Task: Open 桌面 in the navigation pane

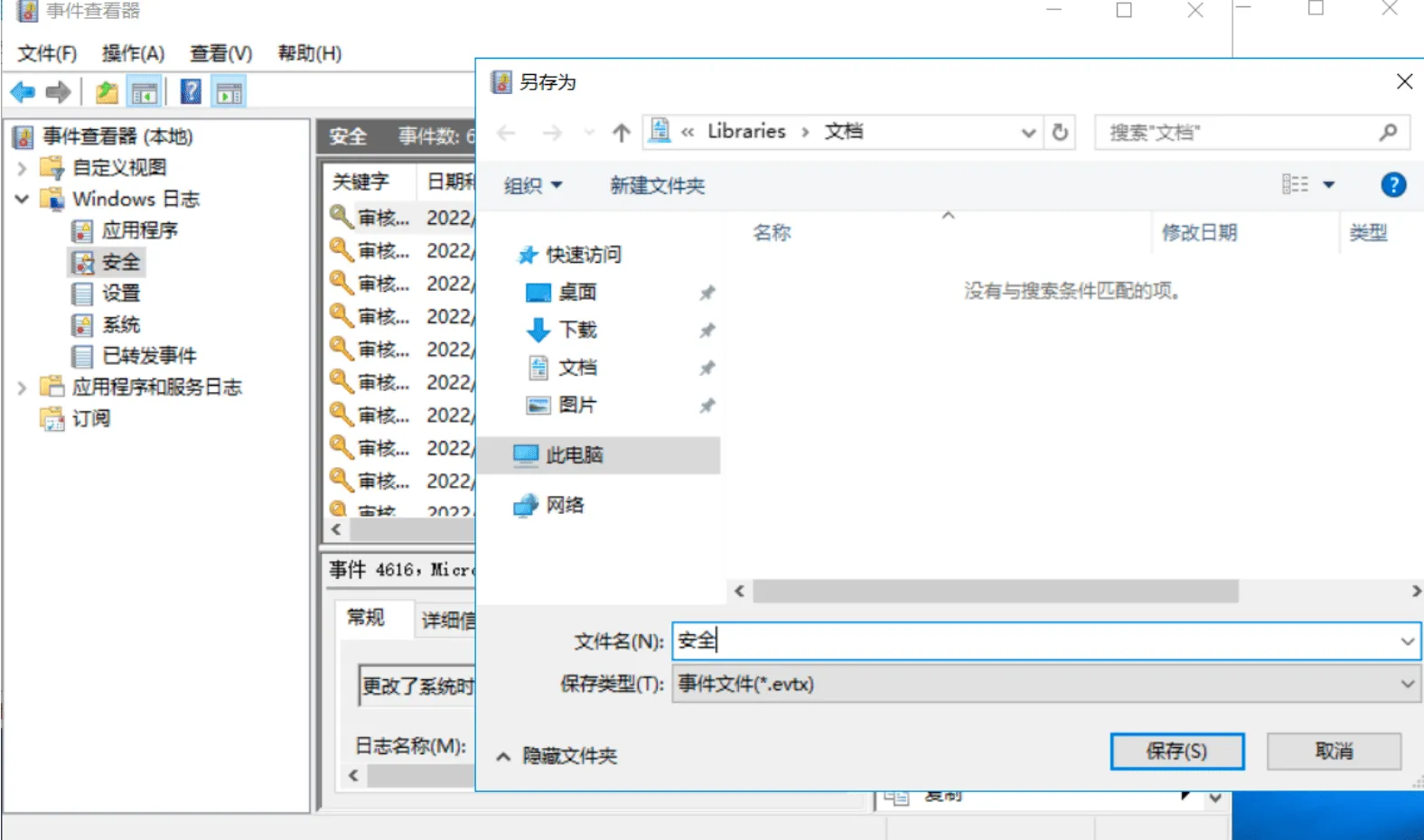Action: tap(577, 293)
